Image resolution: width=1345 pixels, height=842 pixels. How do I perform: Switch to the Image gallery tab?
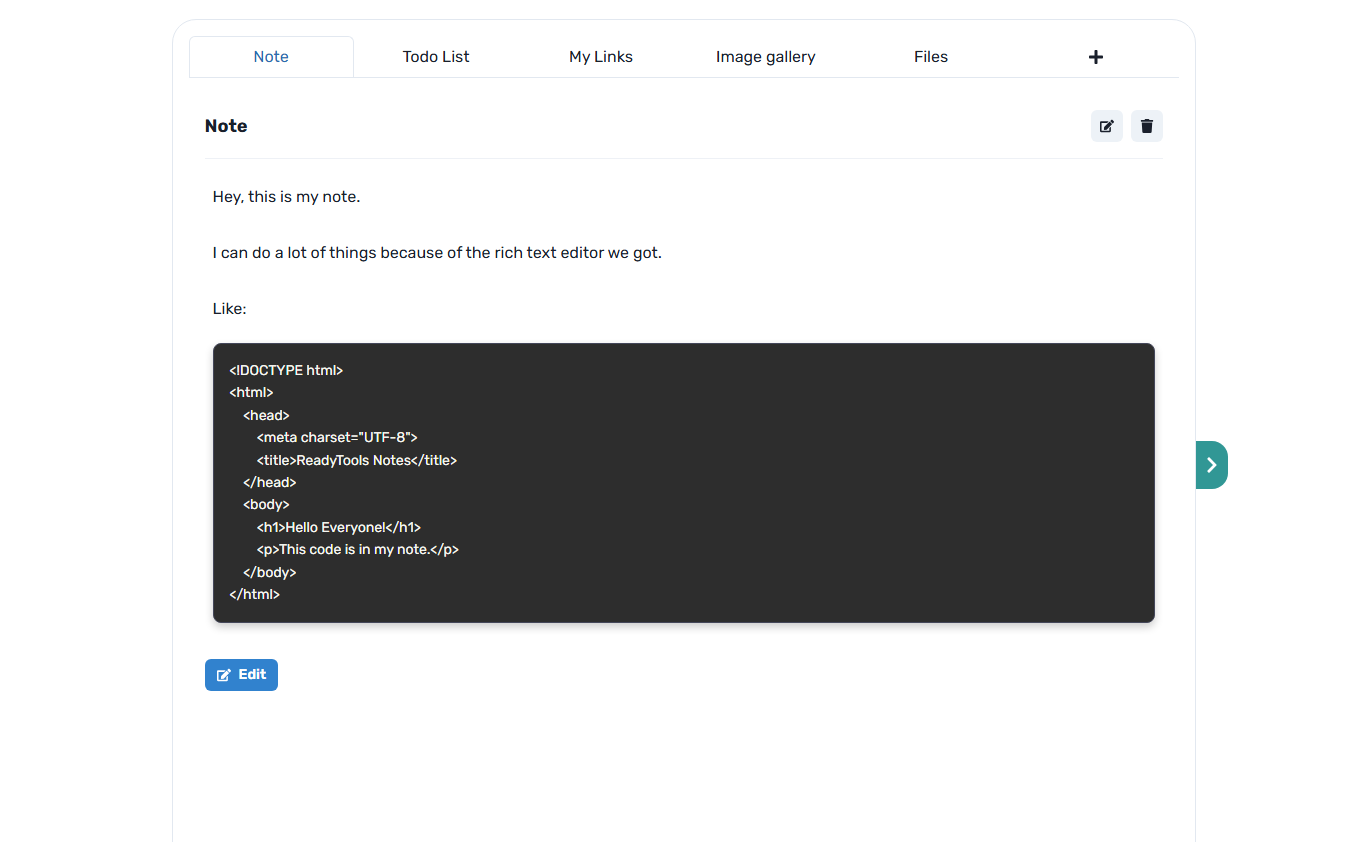click(766, 57)
